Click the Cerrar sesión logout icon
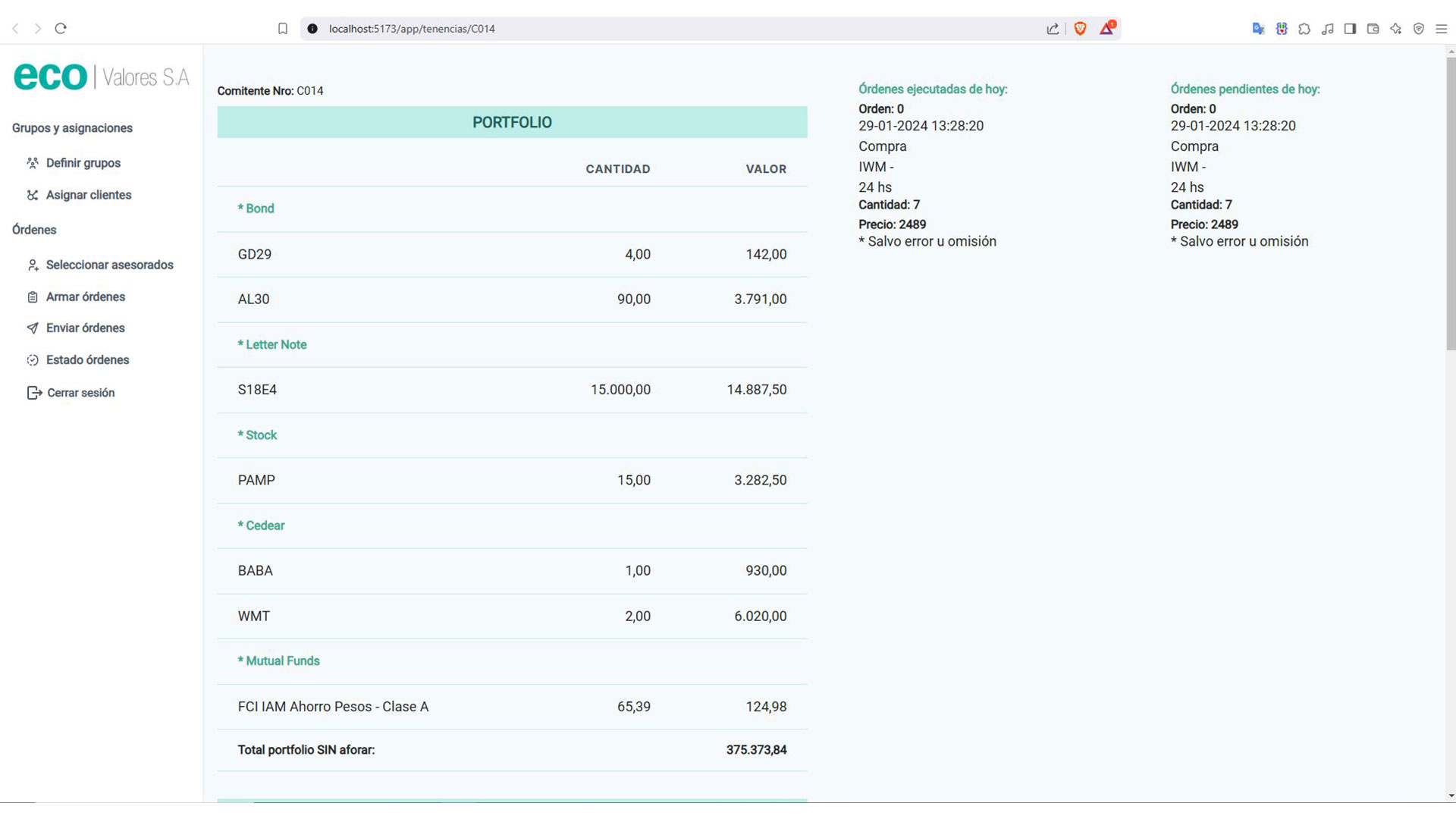The width and height of the screenshot is (1456, 819). 34,393
